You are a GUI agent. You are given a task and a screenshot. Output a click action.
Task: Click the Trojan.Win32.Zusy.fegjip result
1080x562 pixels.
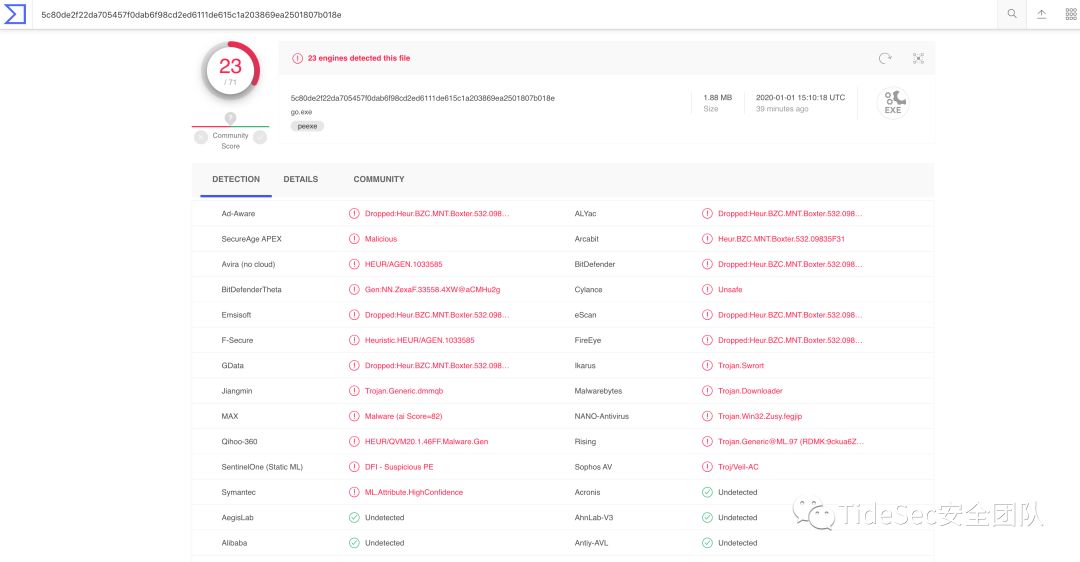click(760, 416)
